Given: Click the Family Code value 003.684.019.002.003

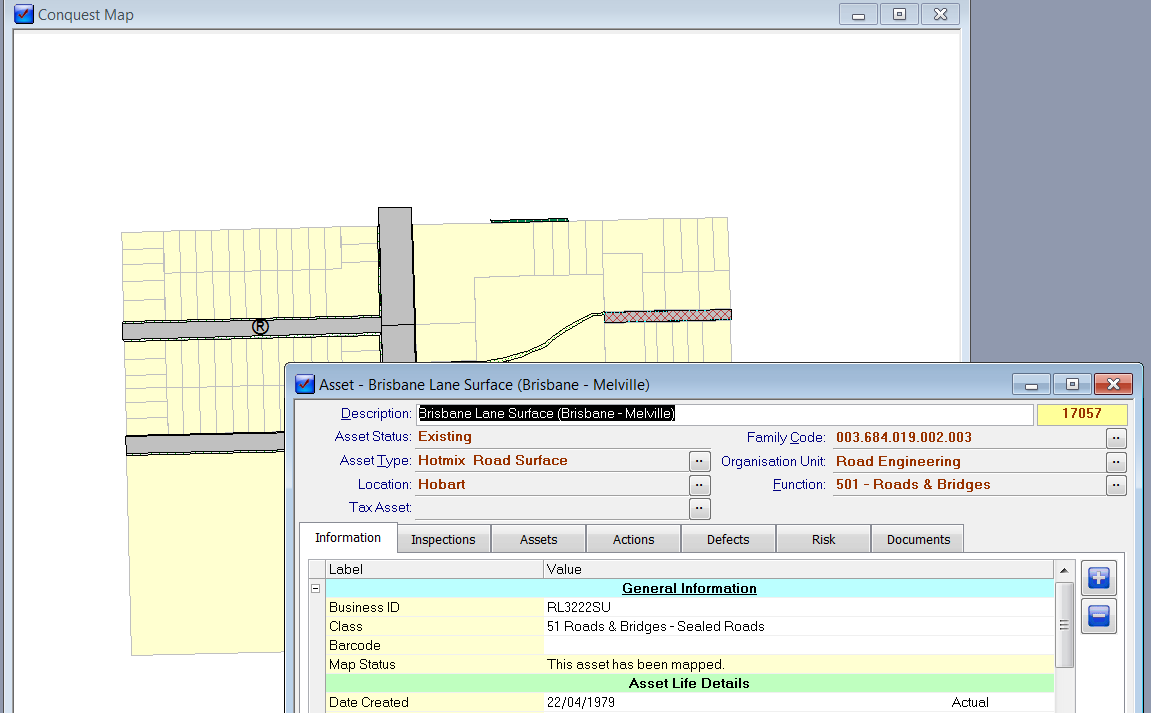Looking at the screenshot, I should [x=904, y=438].
